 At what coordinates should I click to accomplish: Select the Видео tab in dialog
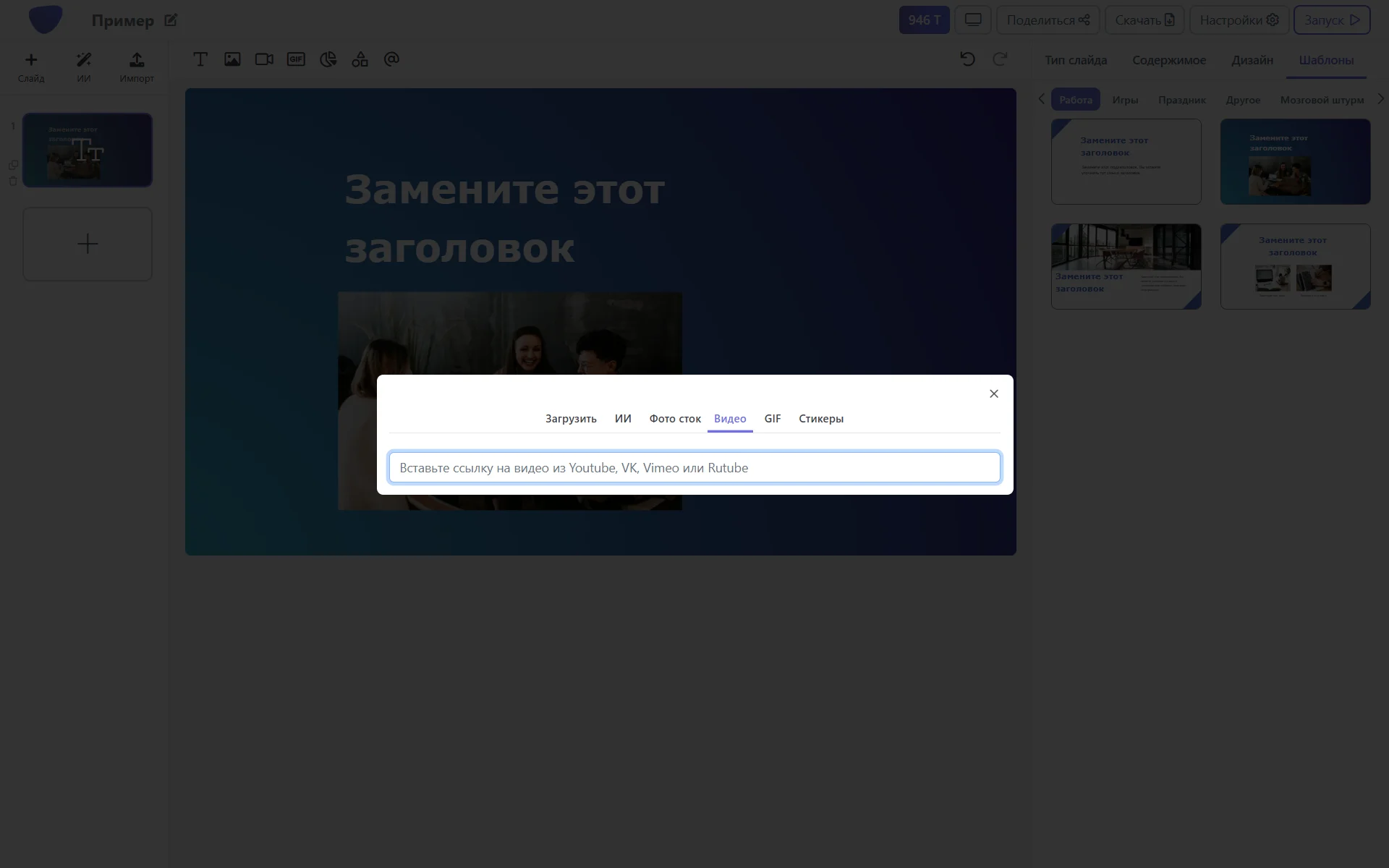click(x=730, y=419)
